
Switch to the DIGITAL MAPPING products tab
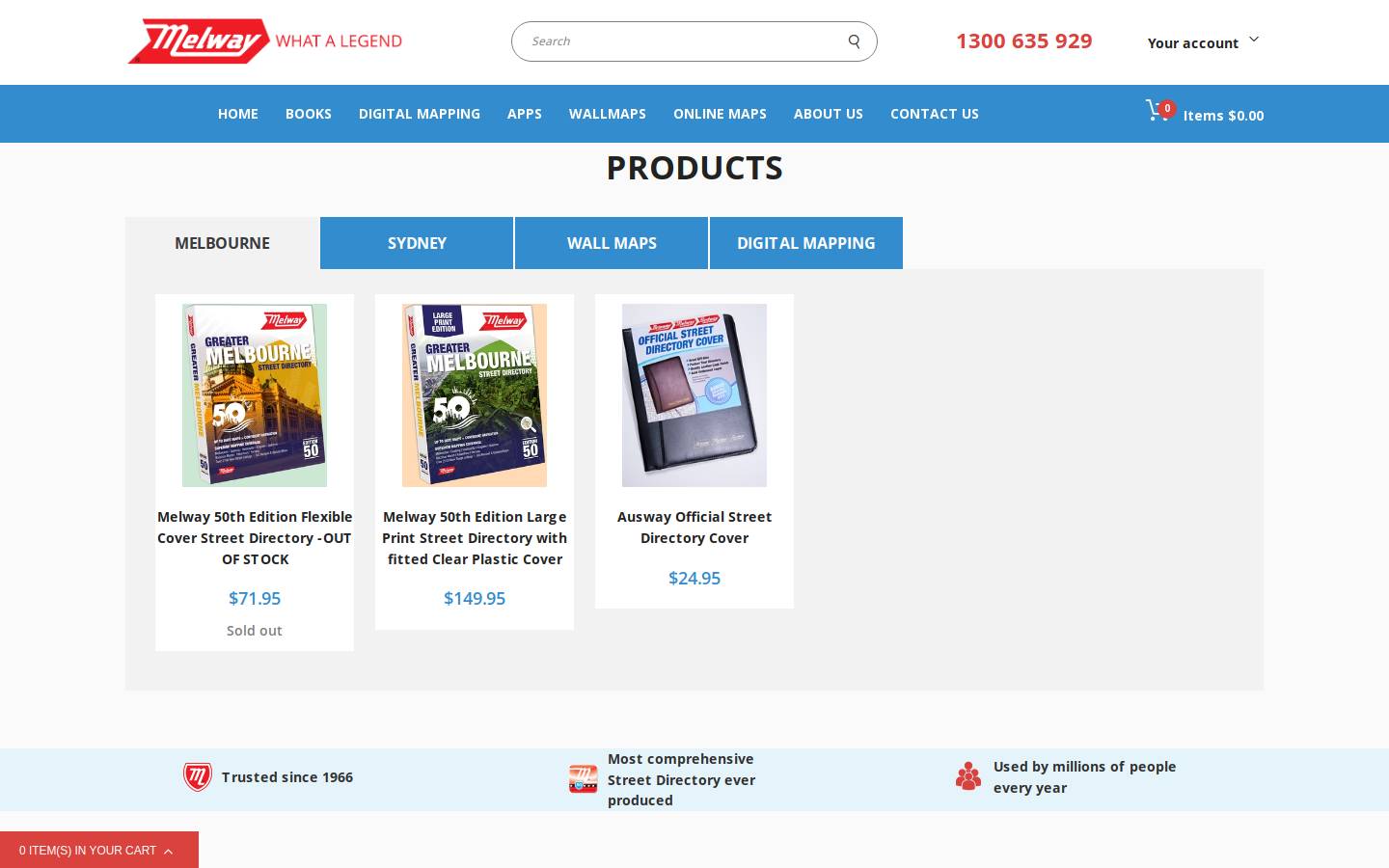coord(806,243)
